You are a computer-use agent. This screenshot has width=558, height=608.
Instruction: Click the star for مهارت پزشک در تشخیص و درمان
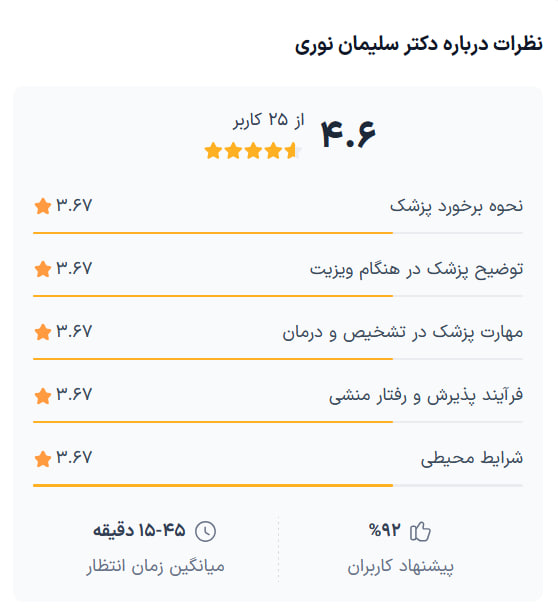click(43, 332)
